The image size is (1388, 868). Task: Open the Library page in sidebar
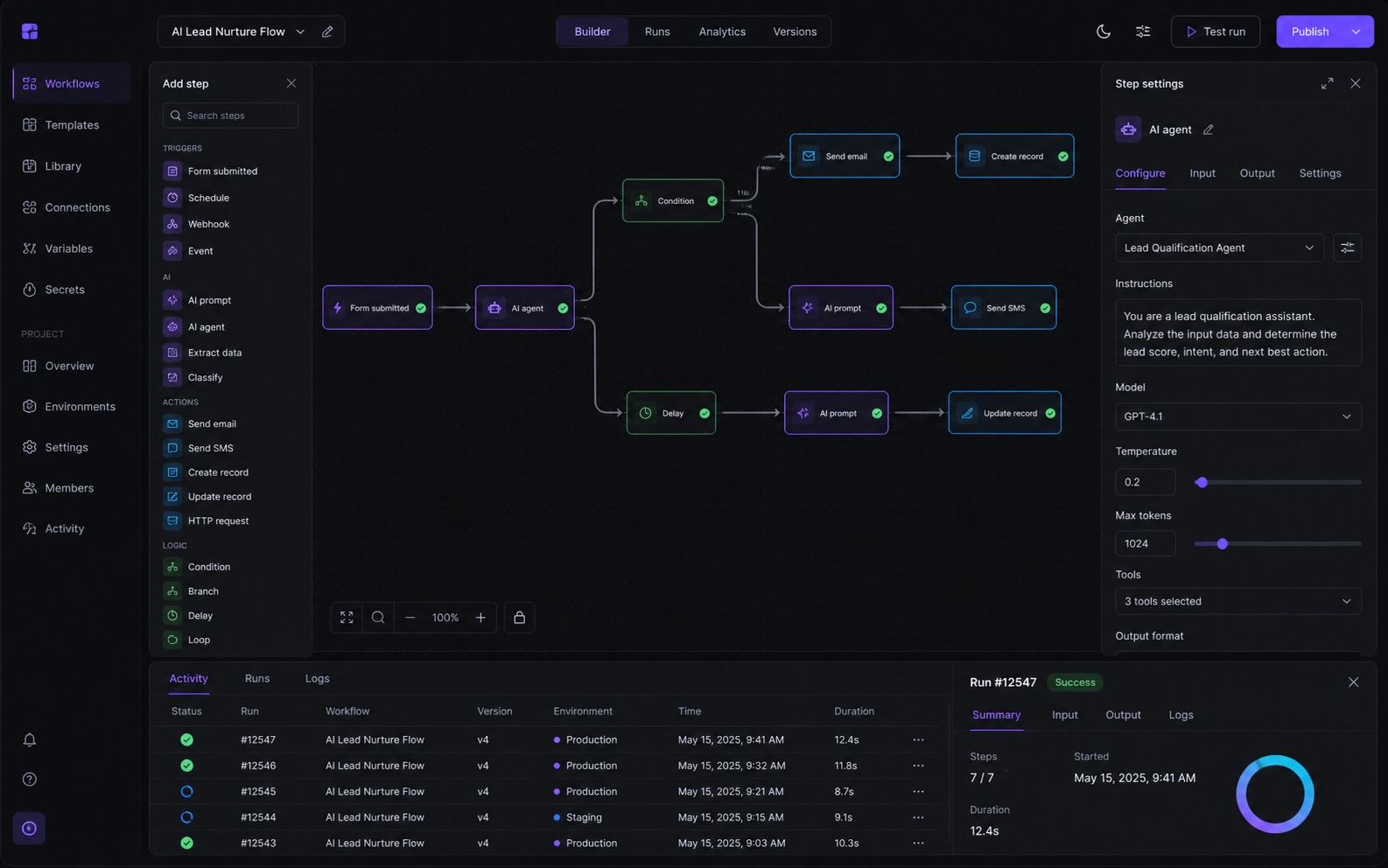(72, 166)
